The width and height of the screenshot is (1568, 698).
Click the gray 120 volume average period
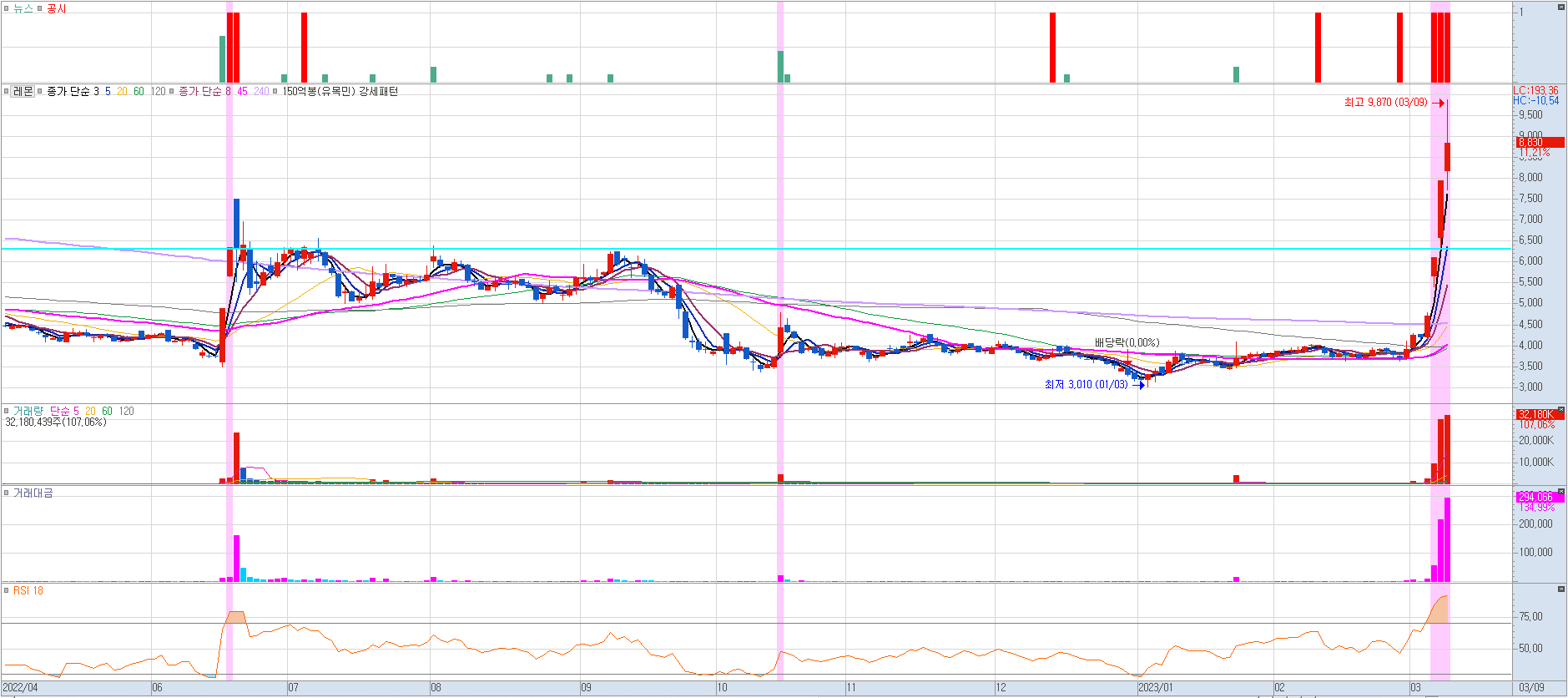126,411
